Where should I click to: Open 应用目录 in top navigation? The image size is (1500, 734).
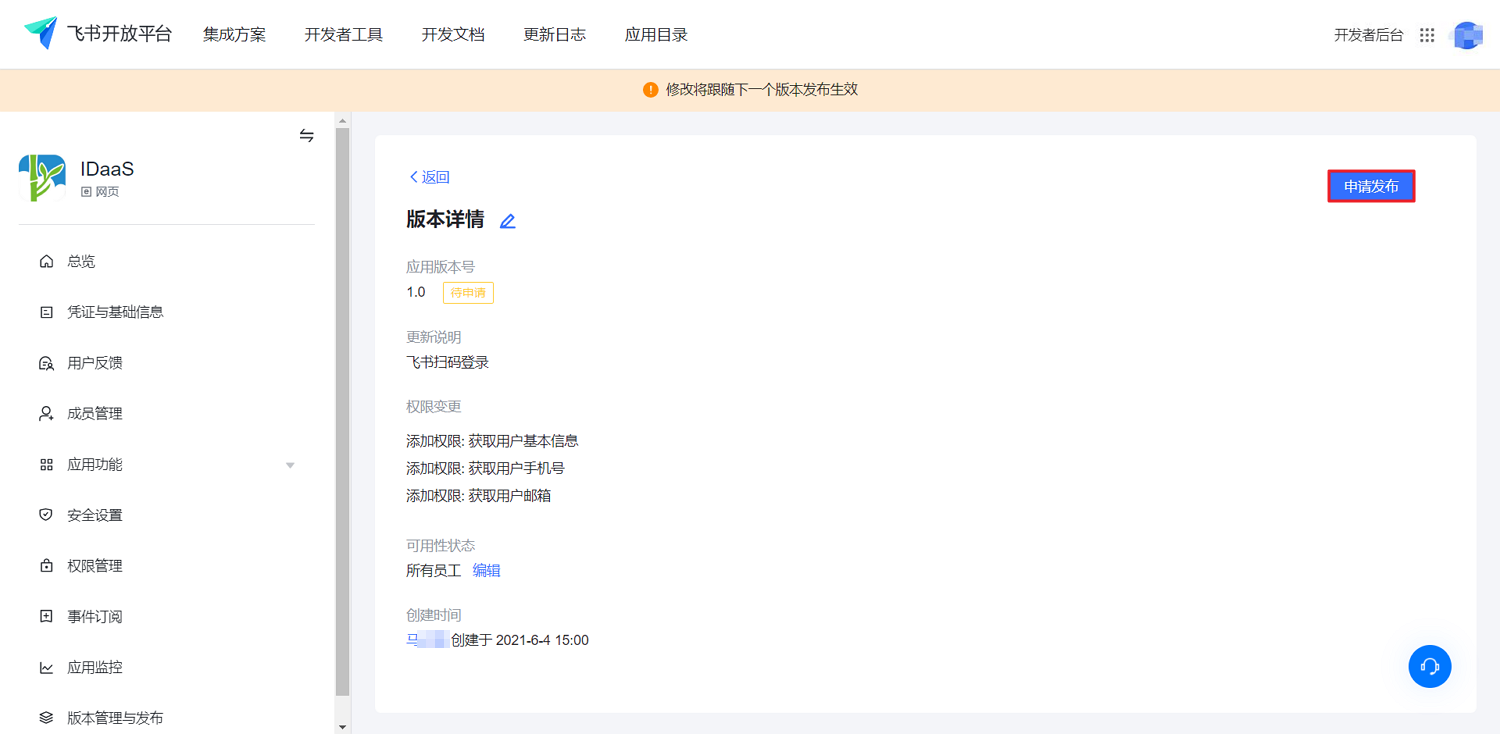point(656,35)
